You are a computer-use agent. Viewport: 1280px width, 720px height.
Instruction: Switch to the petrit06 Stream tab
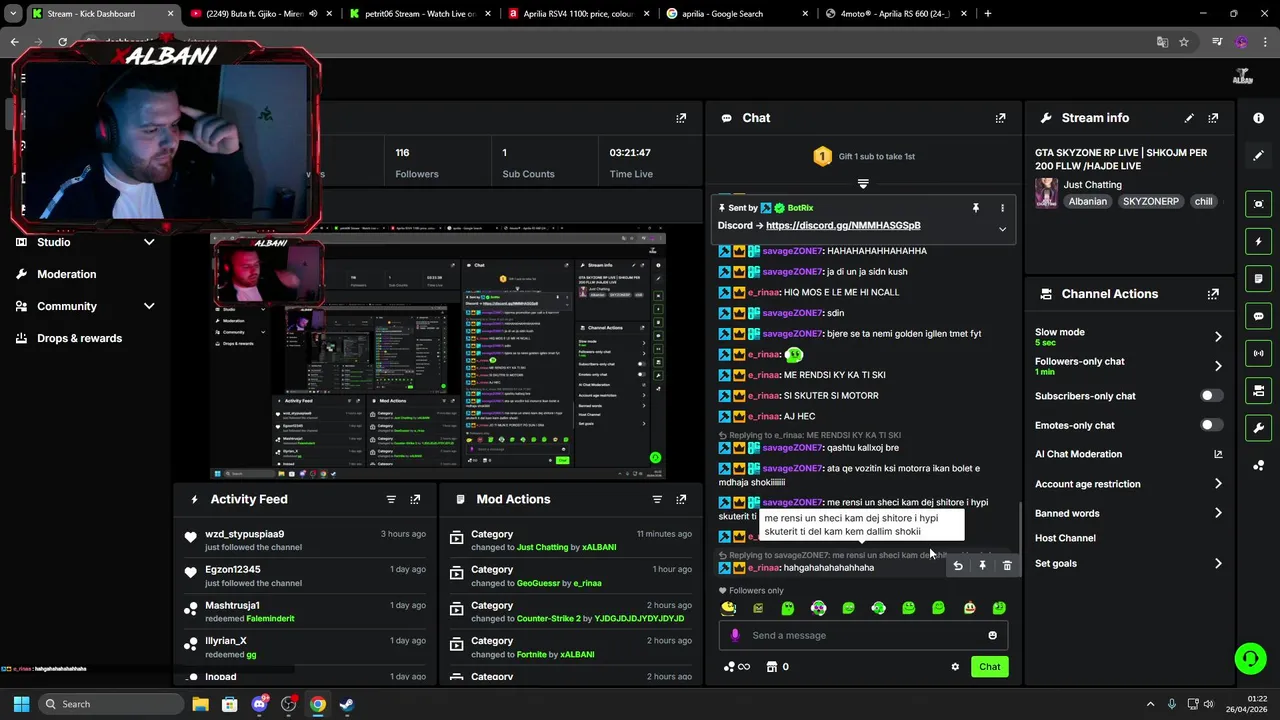coord(420,14)
